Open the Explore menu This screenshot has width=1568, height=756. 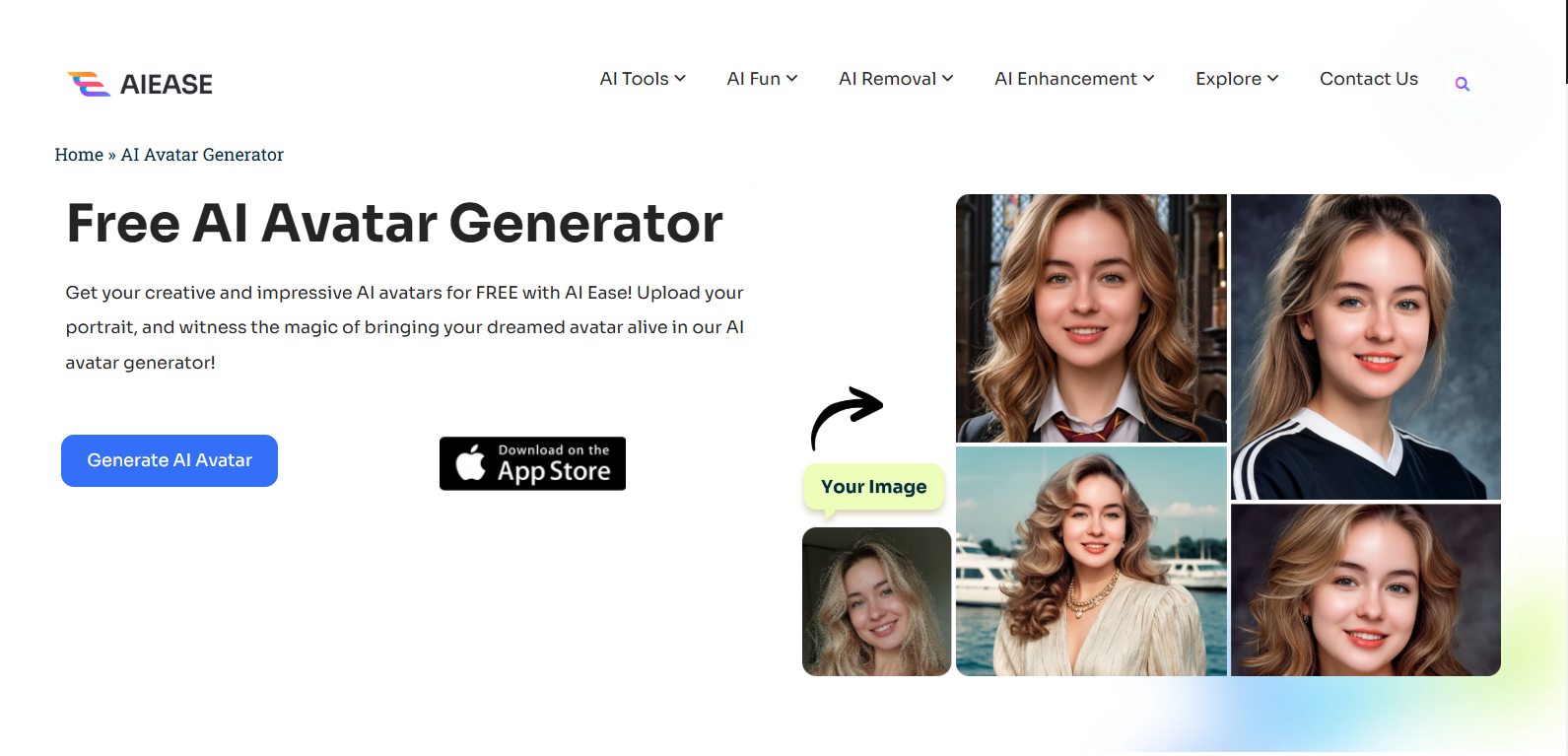coord(1237,79)
